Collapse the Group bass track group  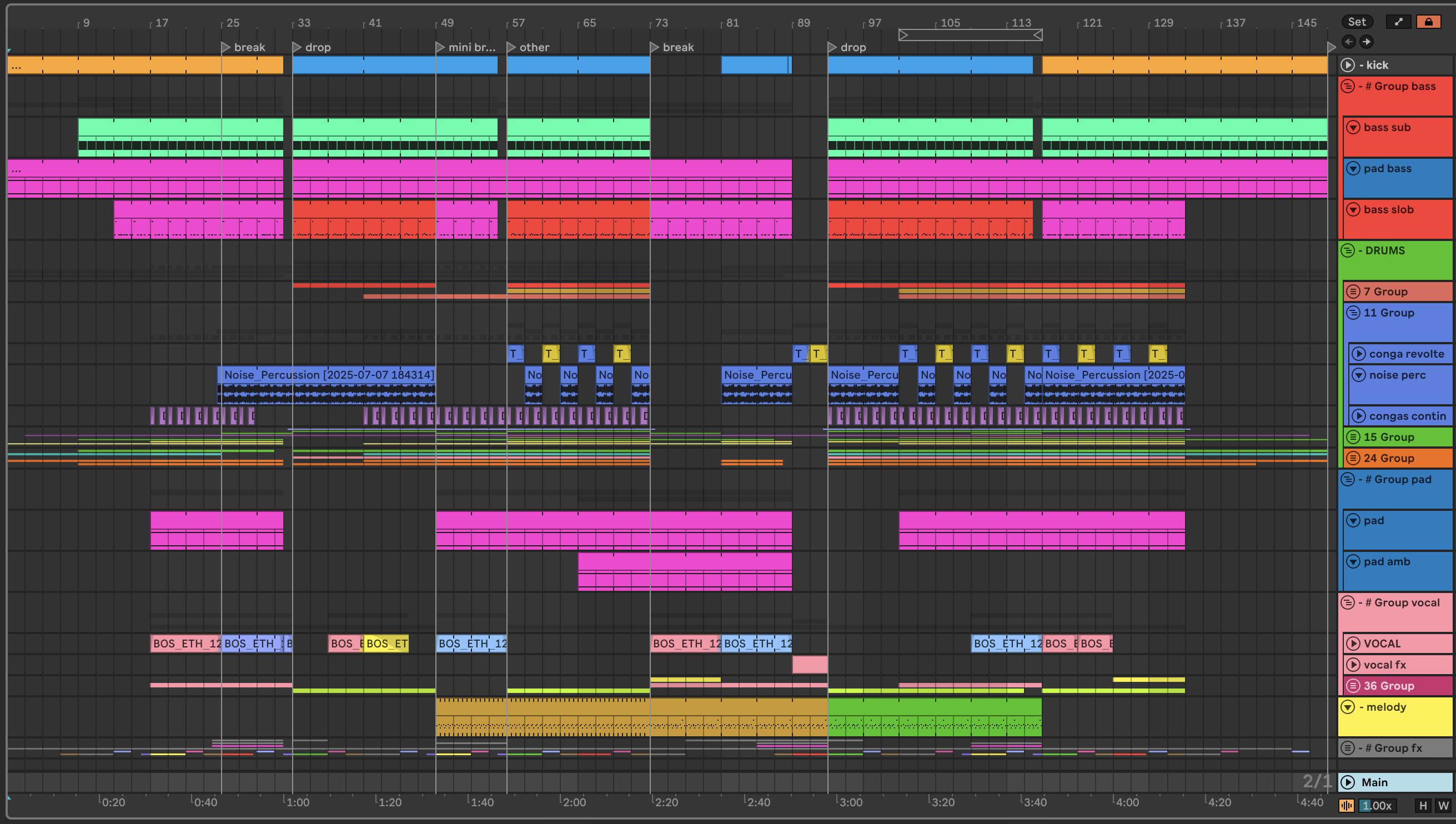click(1348, 86)
